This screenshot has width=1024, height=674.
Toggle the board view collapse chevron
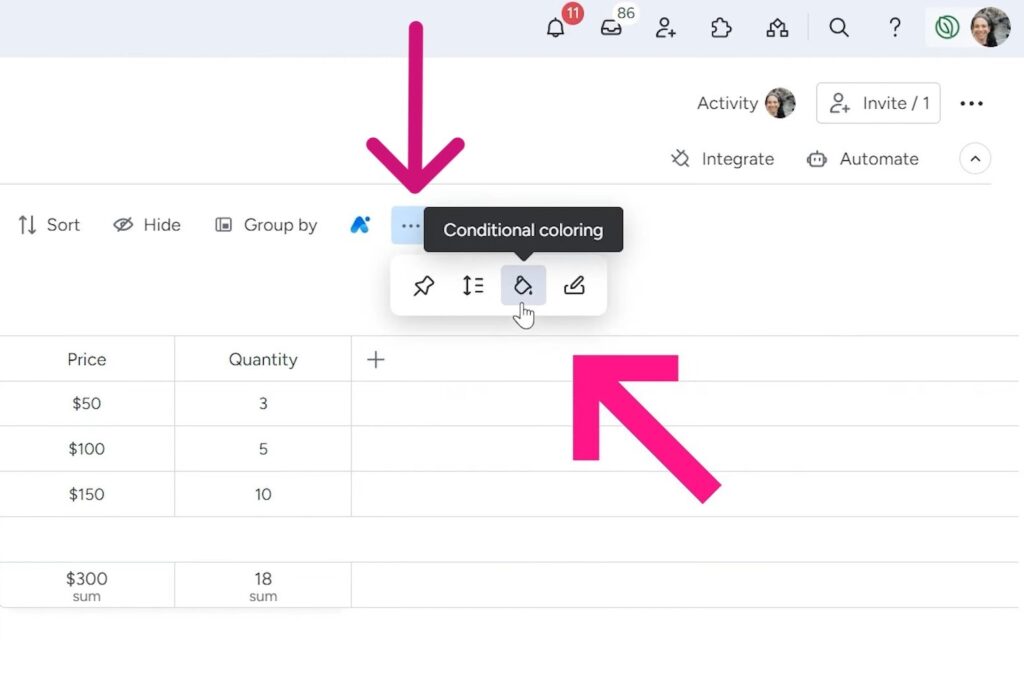pos(975,158)
